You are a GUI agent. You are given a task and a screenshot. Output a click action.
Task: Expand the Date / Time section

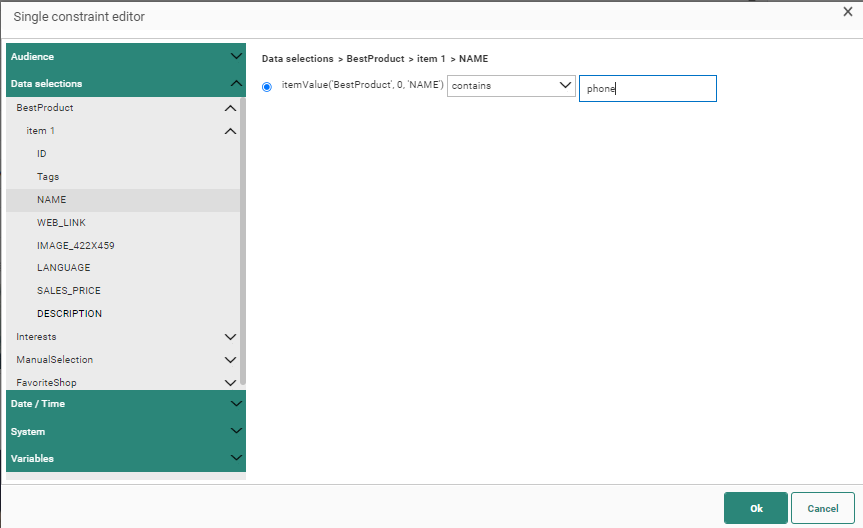tap(236, 404)
